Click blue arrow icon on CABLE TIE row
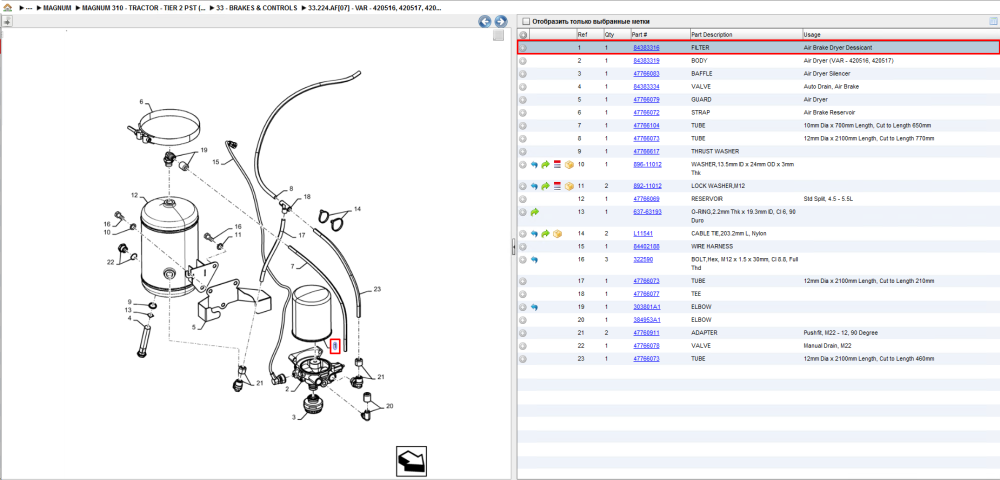This screenshot has width=1000, height=480. coord(534,234)
